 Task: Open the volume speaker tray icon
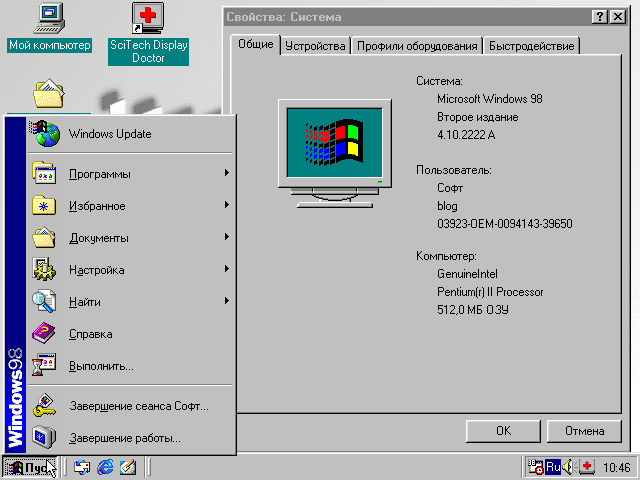tap(568, 467)
